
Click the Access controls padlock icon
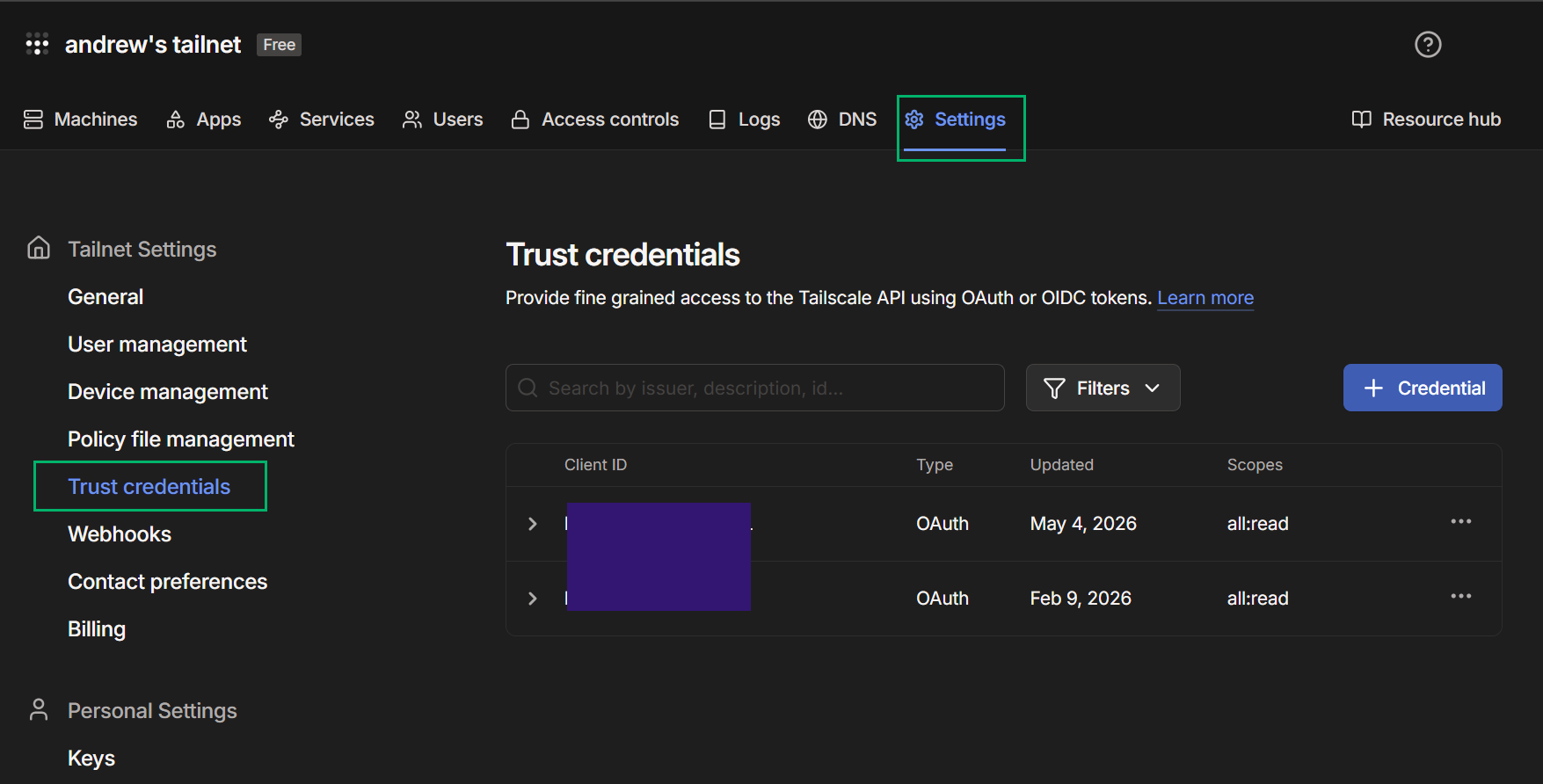pyautogui.click(x=520, y=120)
